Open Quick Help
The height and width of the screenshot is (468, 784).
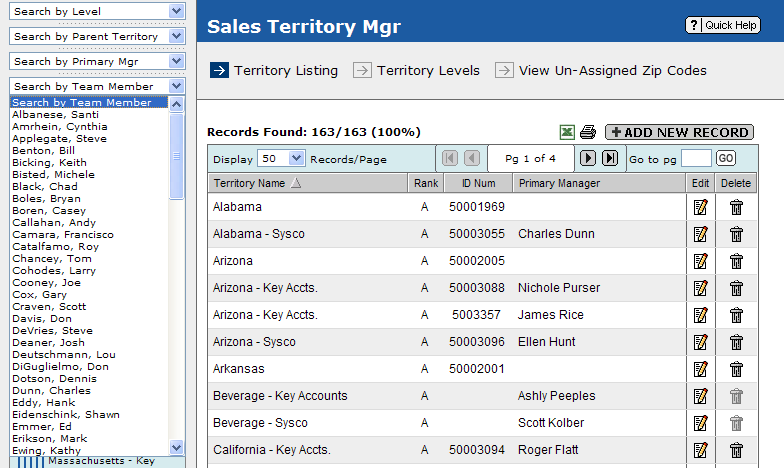[x=723, y=25]
